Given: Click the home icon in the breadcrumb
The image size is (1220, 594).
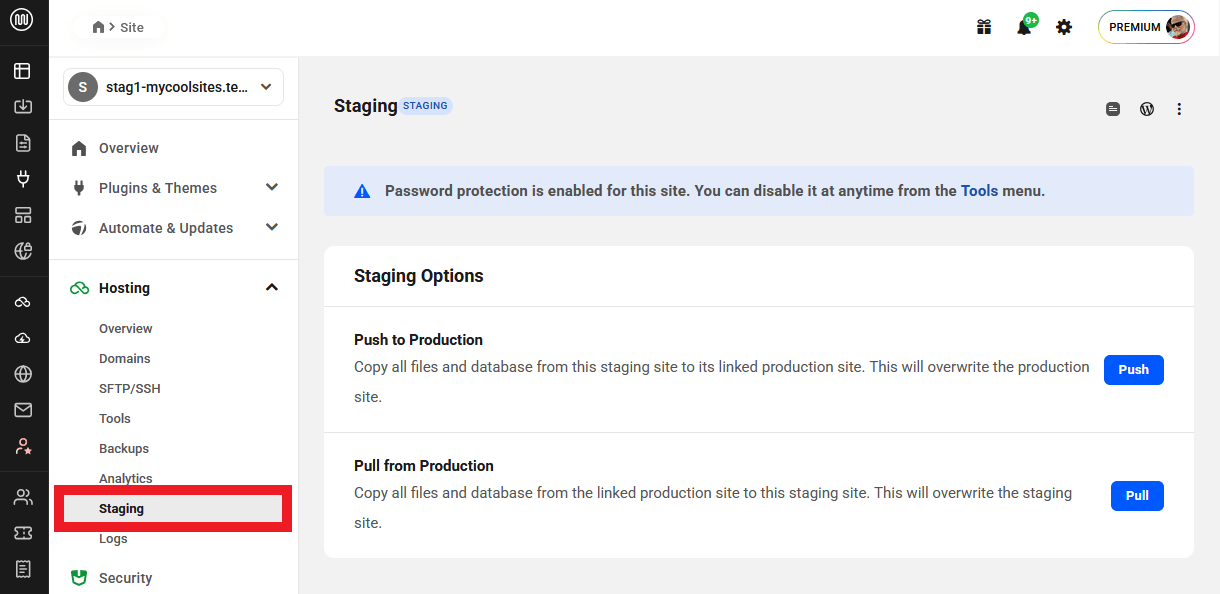Looking at the screenshot, I should point(98,27).
